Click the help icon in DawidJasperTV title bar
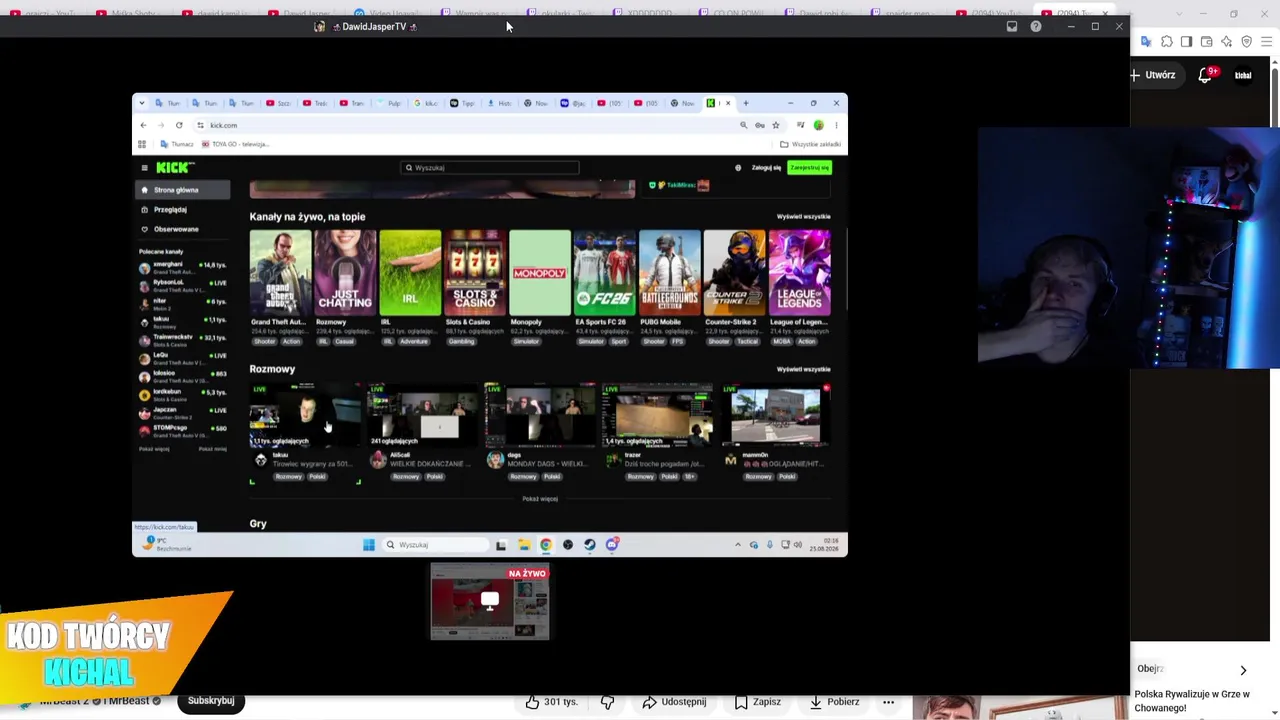The width and height of the screenshot is (1280, 720). tap(1036, 27)
